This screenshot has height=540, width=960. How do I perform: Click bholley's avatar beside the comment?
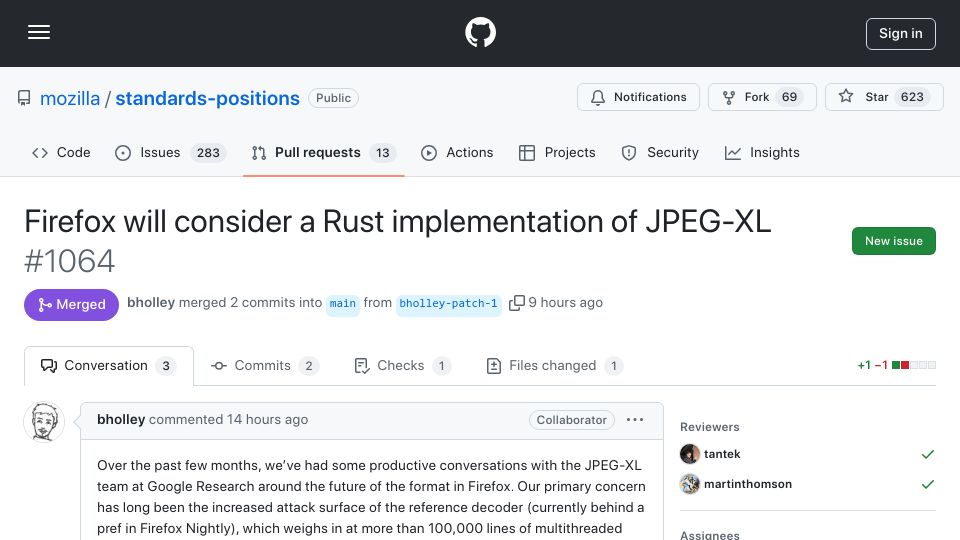pos(44,422)
